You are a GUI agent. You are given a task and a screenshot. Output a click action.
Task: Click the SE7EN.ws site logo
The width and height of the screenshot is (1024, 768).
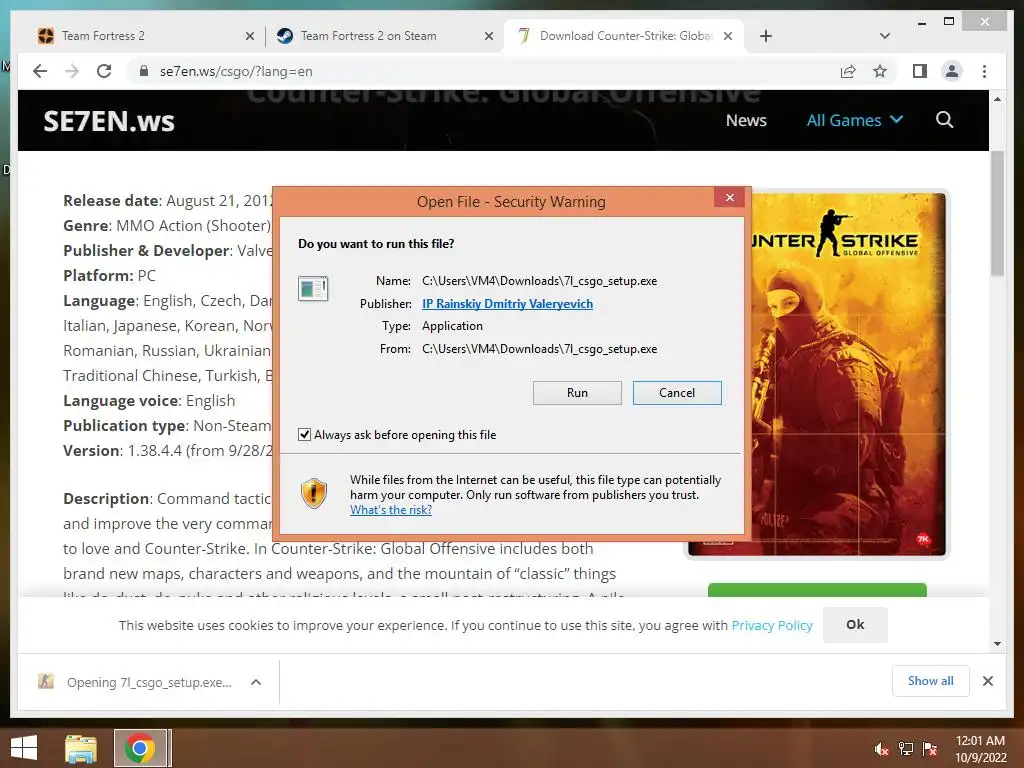(108, 121)
